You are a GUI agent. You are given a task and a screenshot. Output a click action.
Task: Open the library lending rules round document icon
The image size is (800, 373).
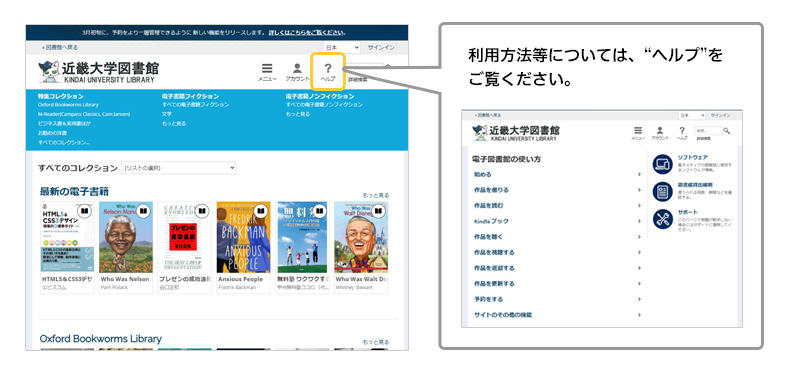coord(663,192)
